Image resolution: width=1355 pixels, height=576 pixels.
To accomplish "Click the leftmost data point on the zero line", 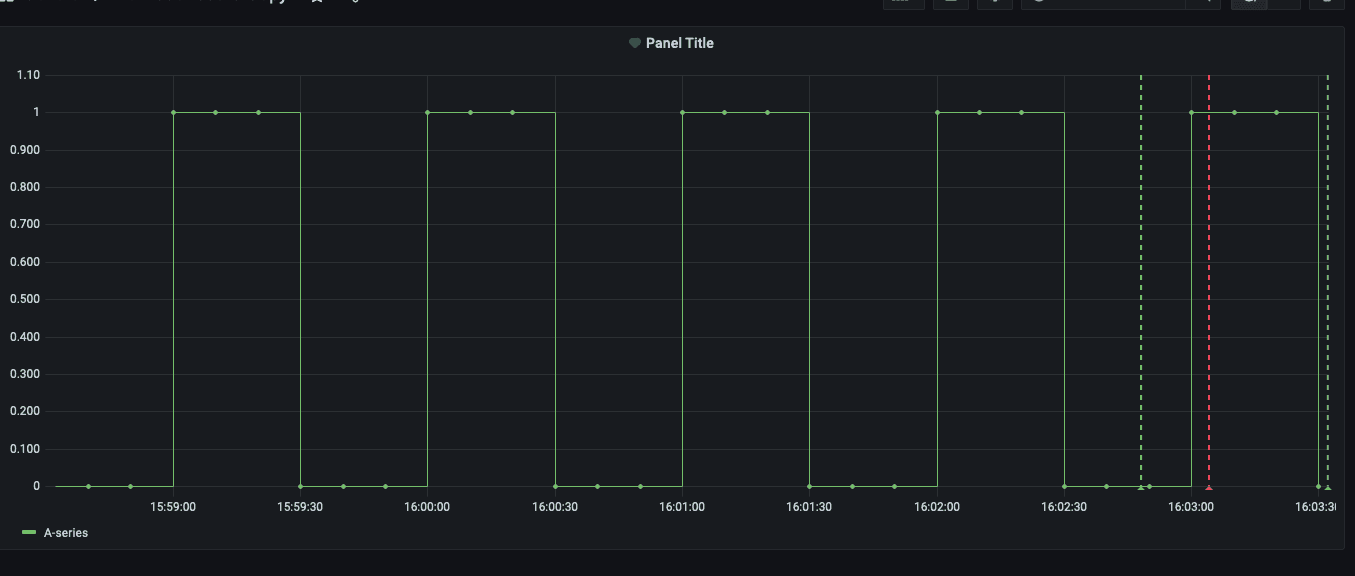I will [88, 487].
